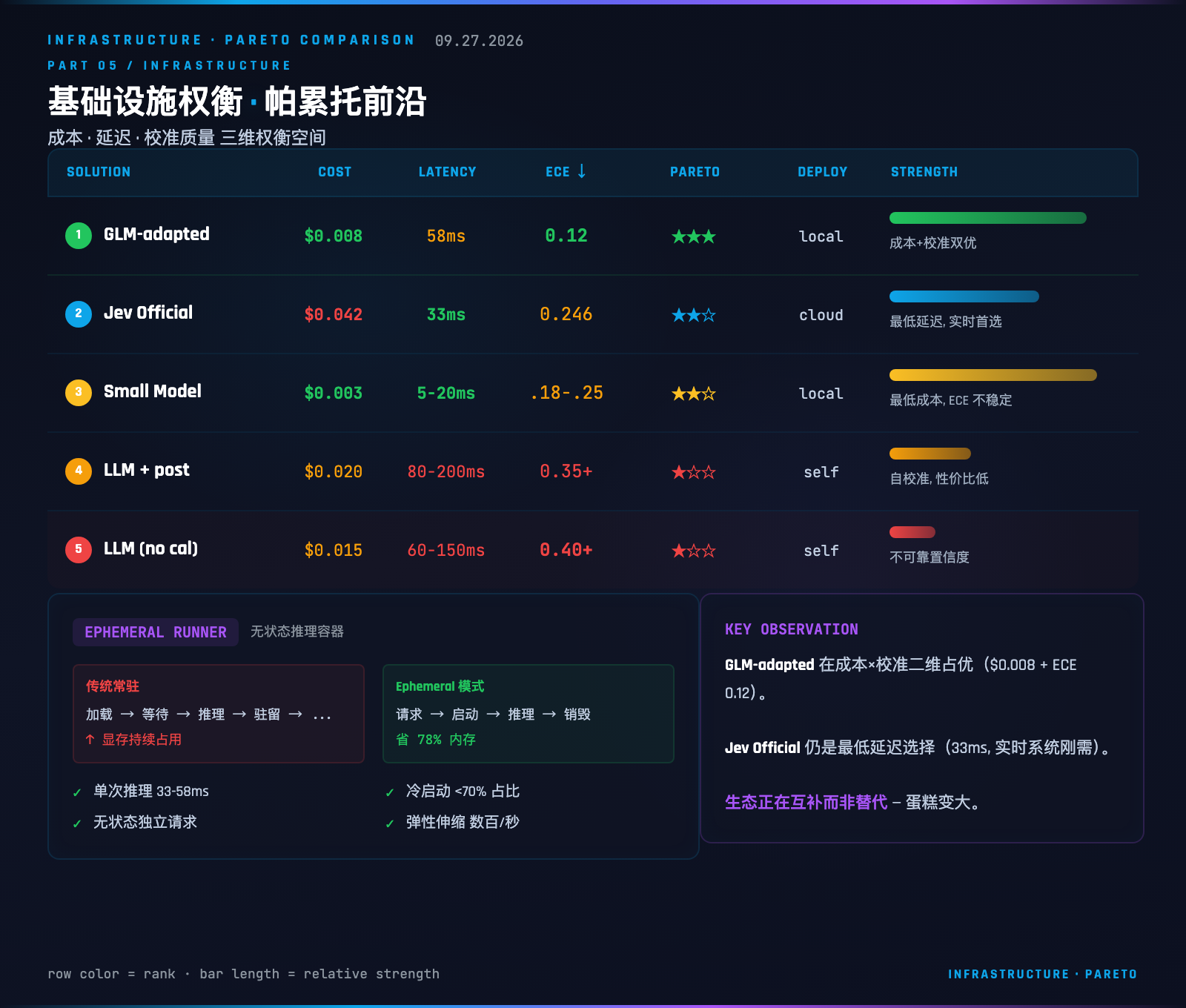Viewport: 1186px width, 1008px height.
Task: Click the 省 78% 内存 text
Action: pyautogui.click(x=436, y=740)
